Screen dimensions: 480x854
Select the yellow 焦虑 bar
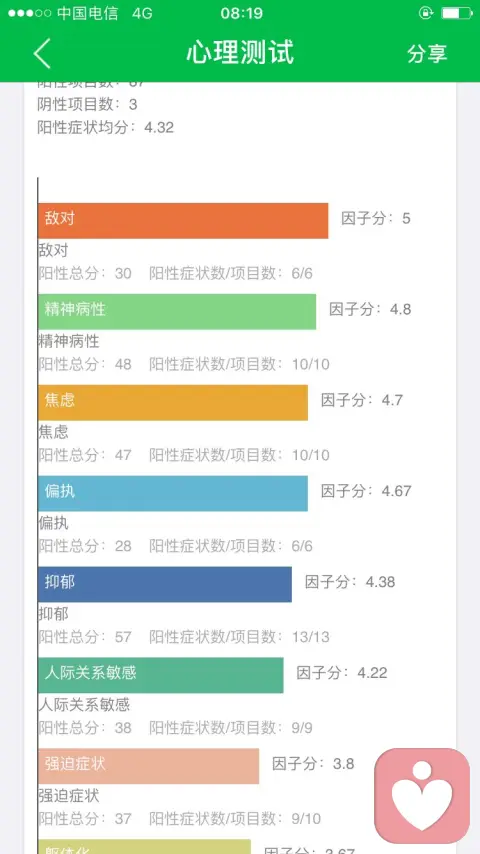(173, 402)
